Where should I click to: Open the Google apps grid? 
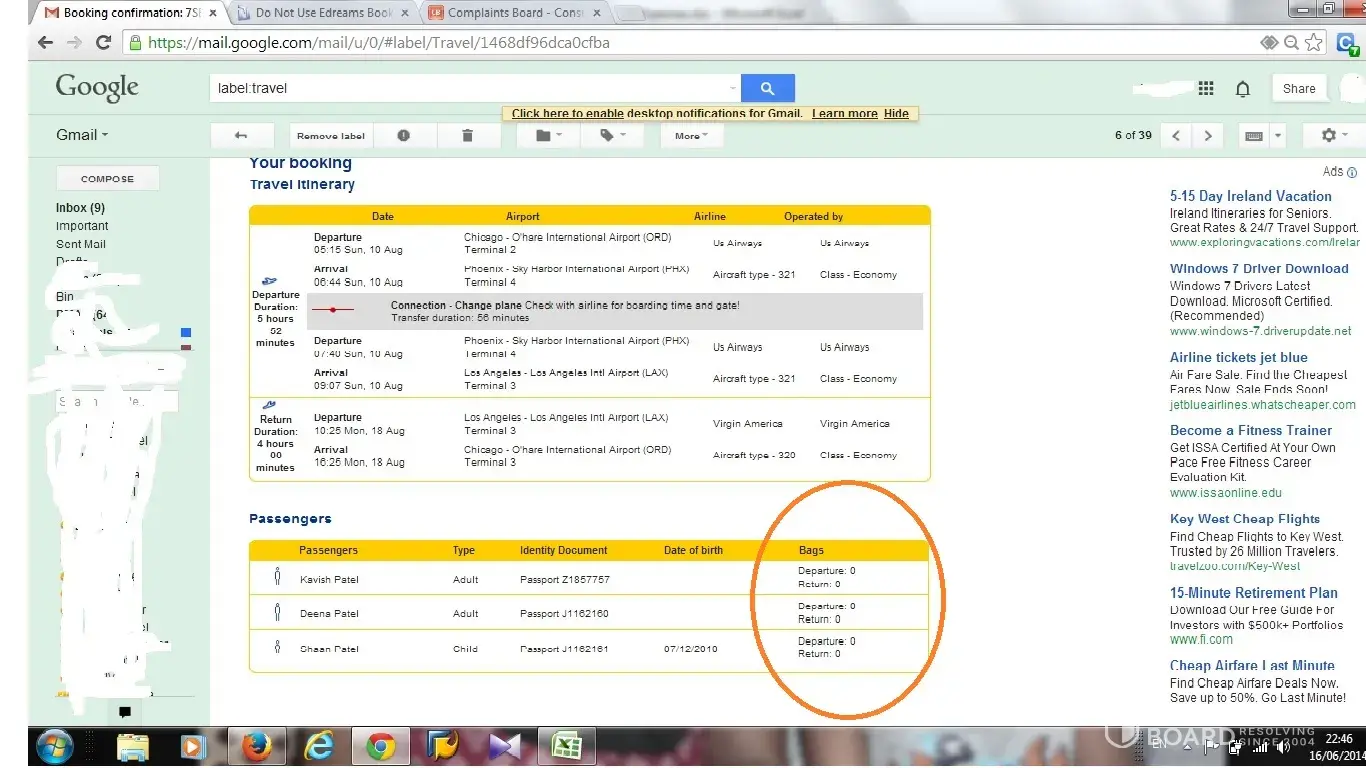click(x=1205, y=88)
